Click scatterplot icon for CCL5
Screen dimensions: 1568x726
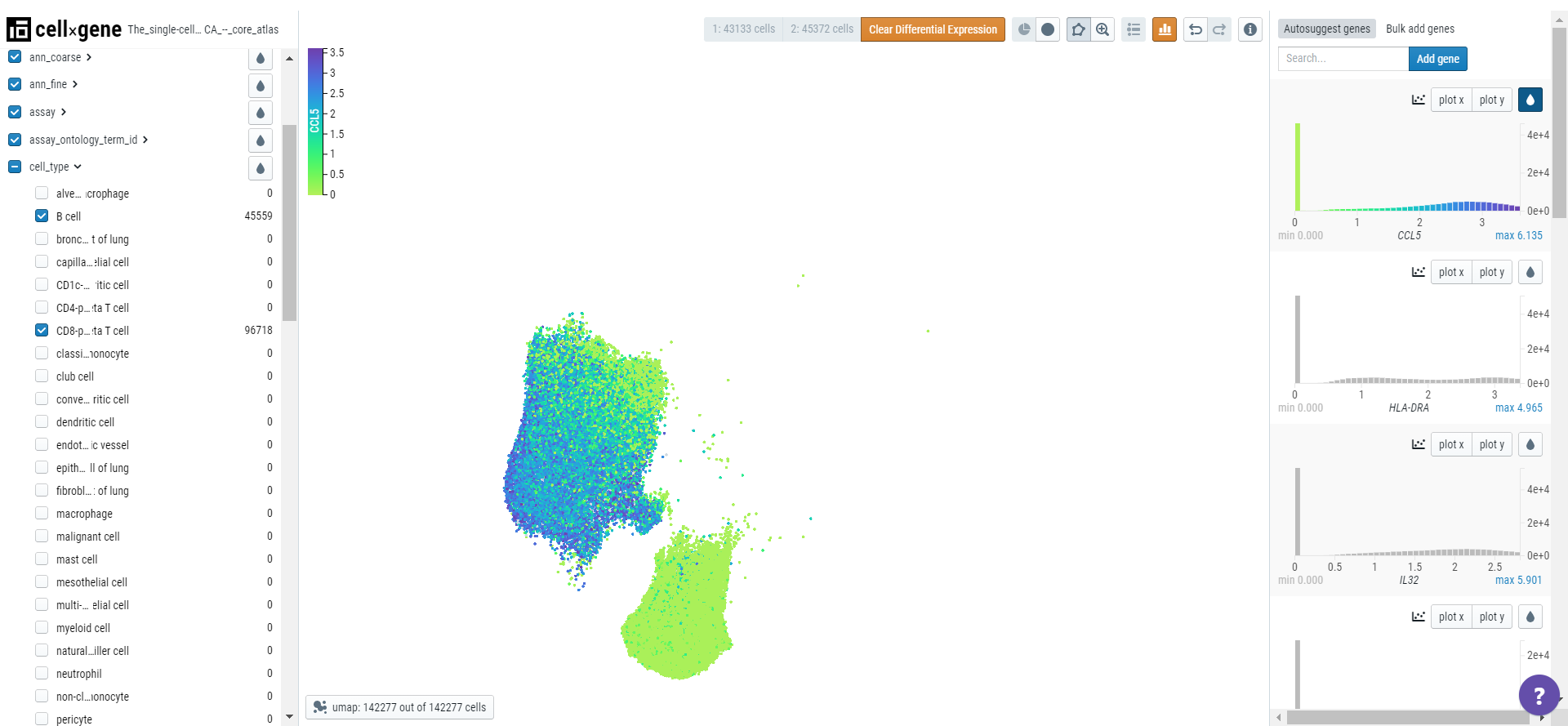[x=1419, y=100]
